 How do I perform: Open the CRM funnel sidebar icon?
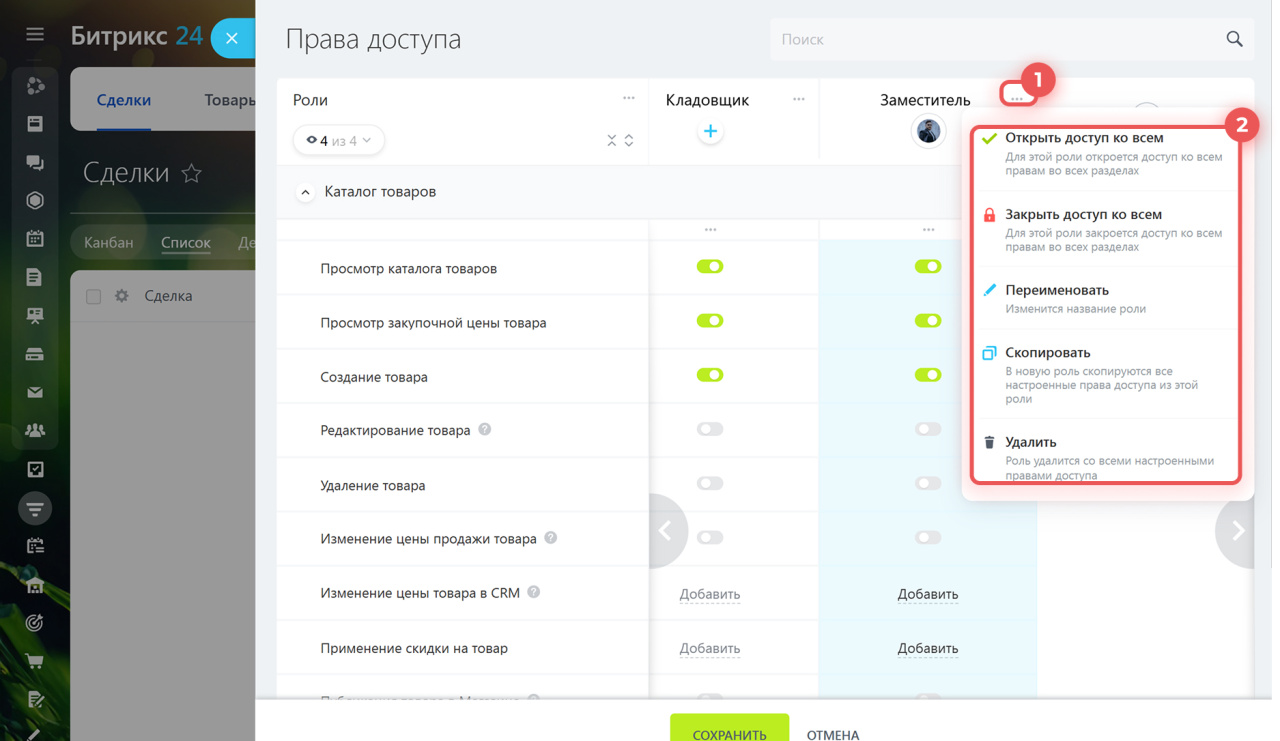(35, 509)
